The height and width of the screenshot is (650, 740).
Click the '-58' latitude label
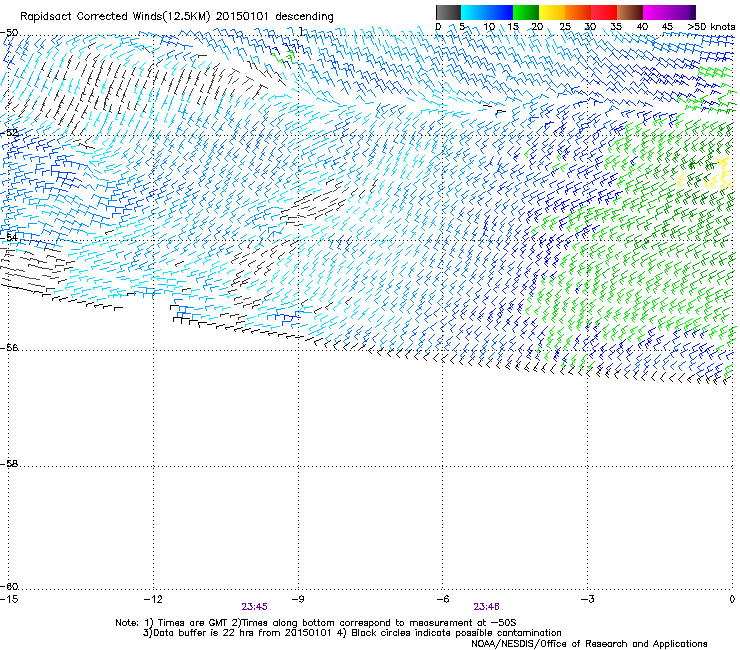[9, 464]
